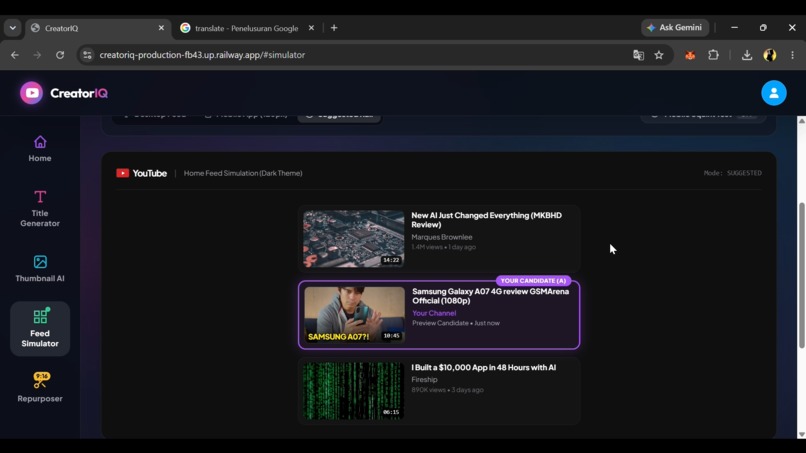Open a new browser tab
Screen dimensions: 806x453
pos(334,28)
